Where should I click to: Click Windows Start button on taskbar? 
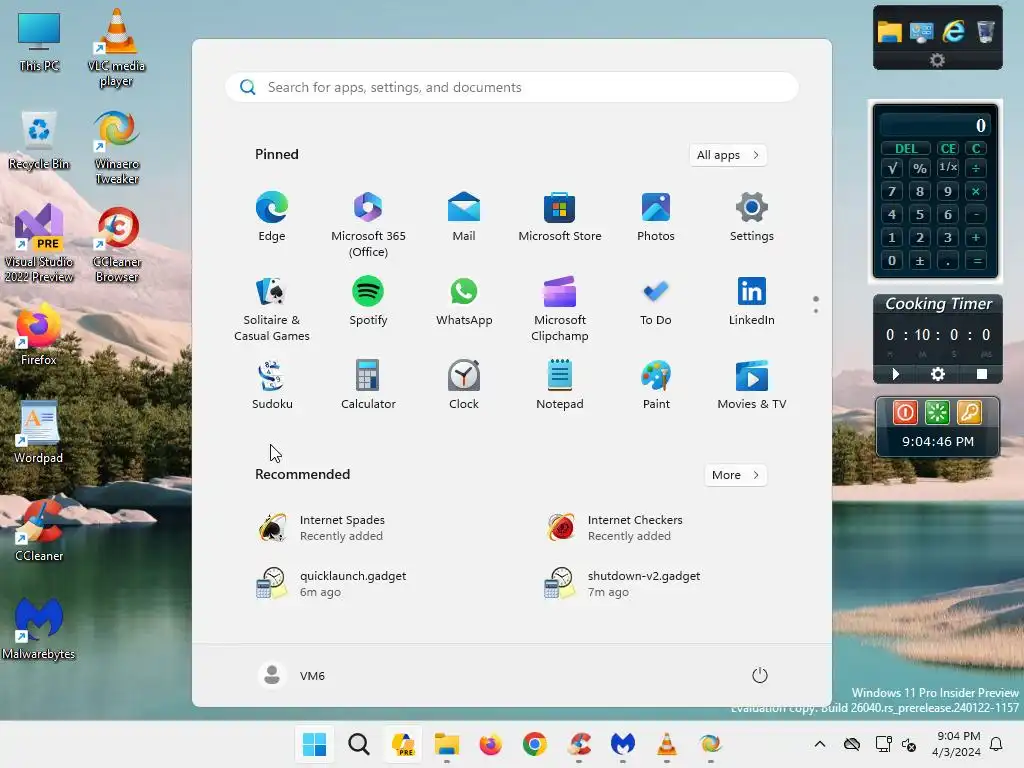click(314, 744)
